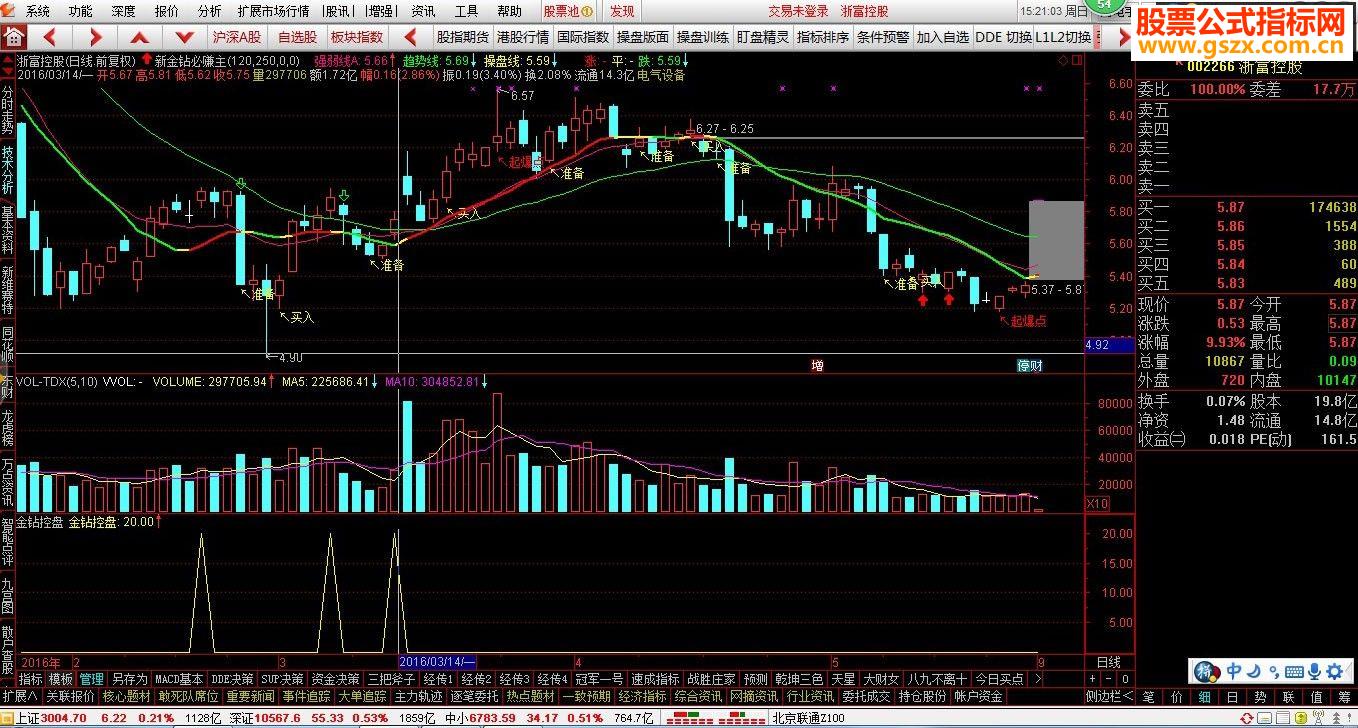Click the 板块指数 toolbar button
The image size is (1358, 728).
coord(357,37)
